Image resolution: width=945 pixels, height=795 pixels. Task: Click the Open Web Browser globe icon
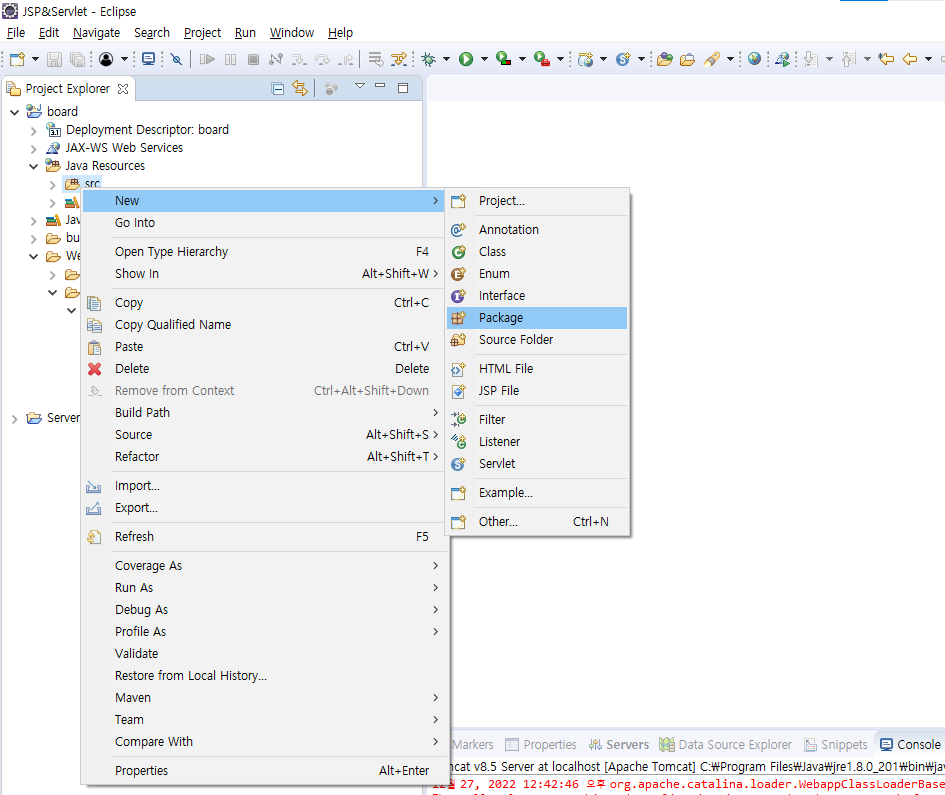click(754, 59)
